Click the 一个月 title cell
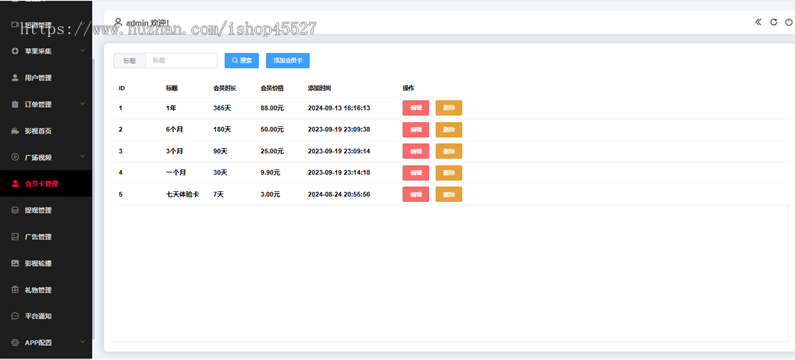This screenshot has width=795, height=360. pos(176,172)
